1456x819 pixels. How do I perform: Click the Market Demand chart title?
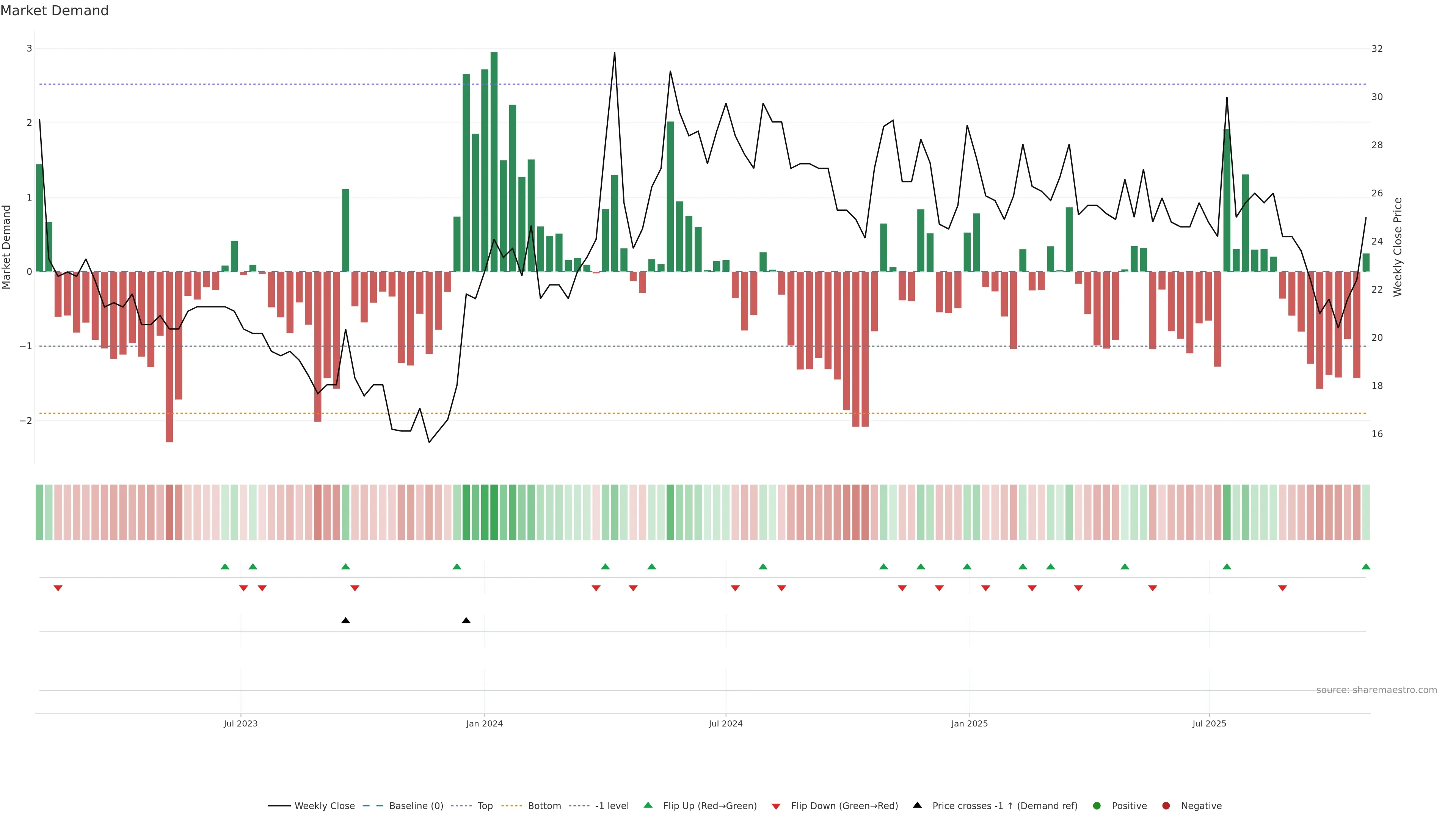(54, 11)
